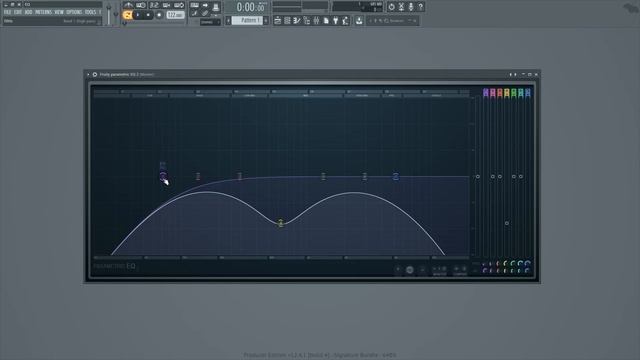Click previous pattern arrow left of Pattern 1
Screen dimensions: 640x360
[228, 20]
